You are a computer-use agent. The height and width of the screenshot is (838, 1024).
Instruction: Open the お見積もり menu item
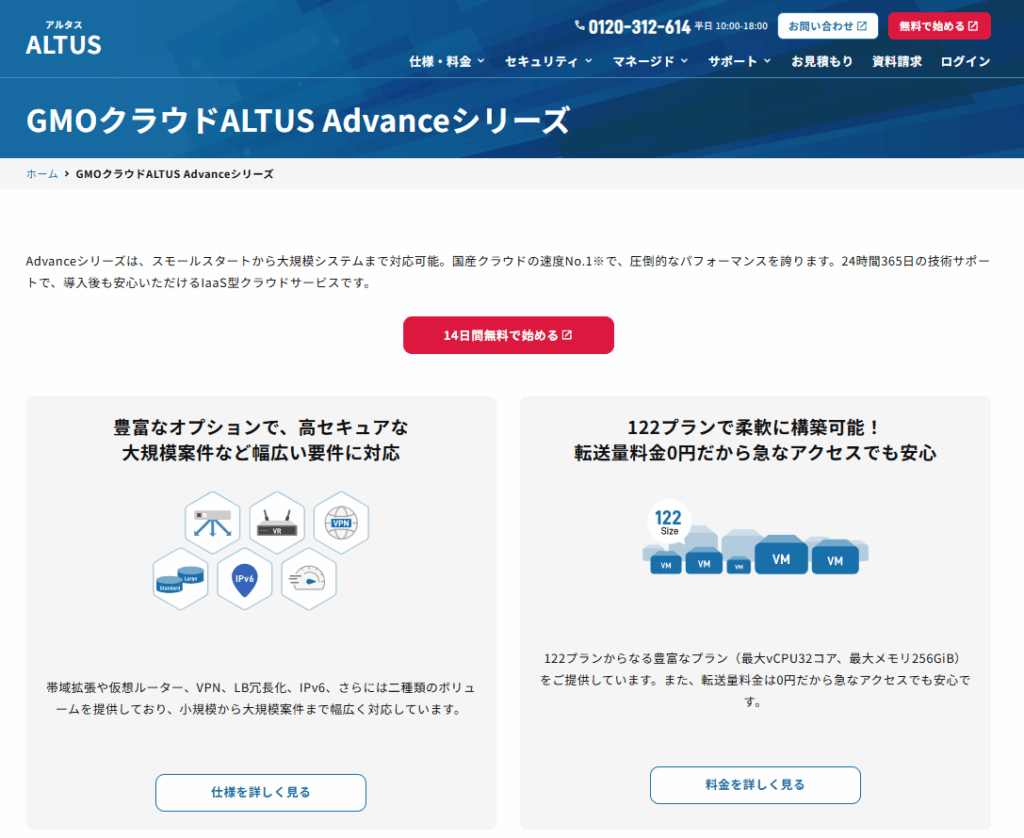pos(822,61)
